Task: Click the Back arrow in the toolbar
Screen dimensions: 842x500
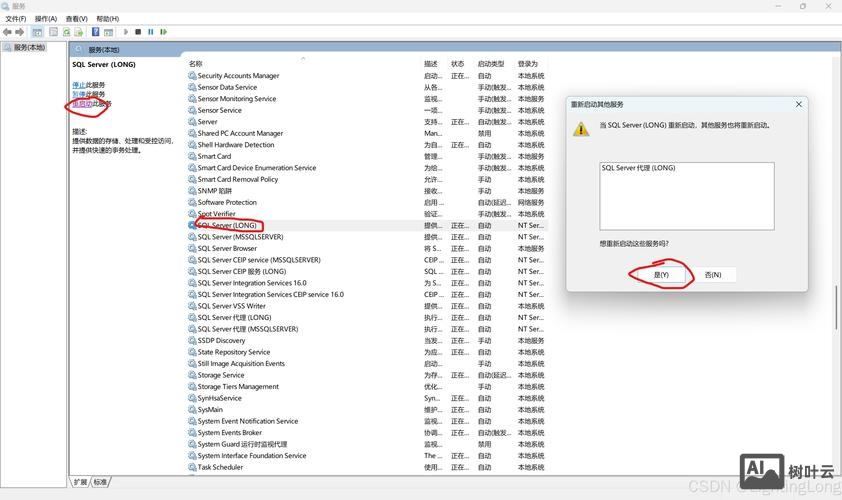Action: pos(7,32)
